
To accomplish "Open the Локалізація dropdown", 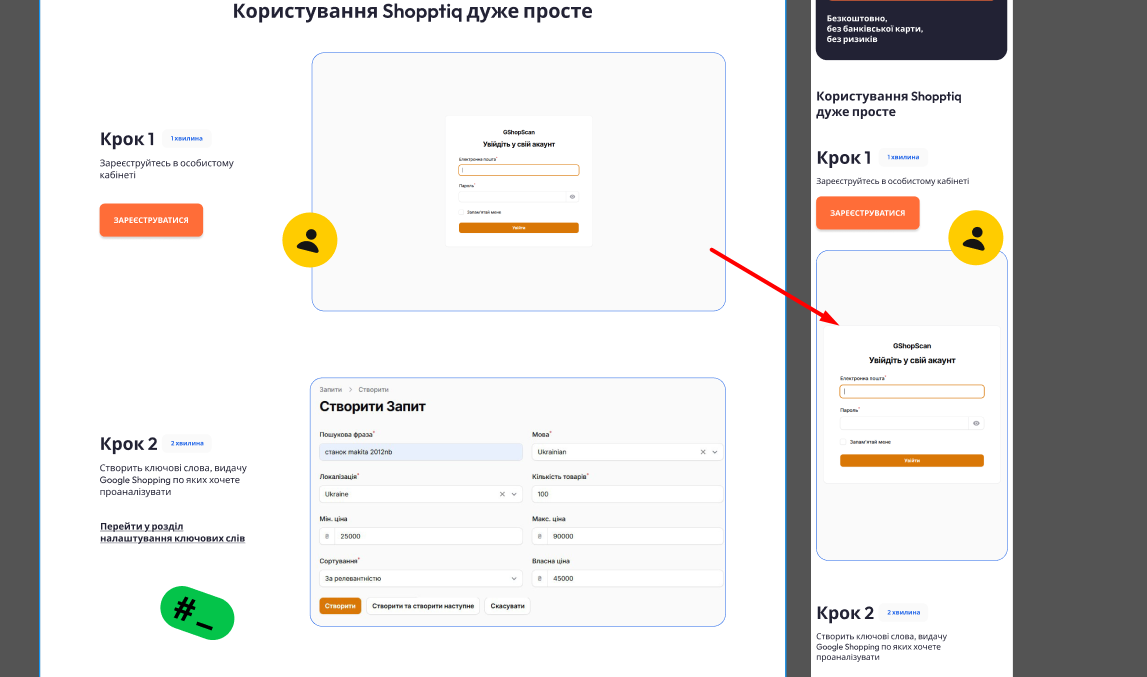I will (514, 494).
